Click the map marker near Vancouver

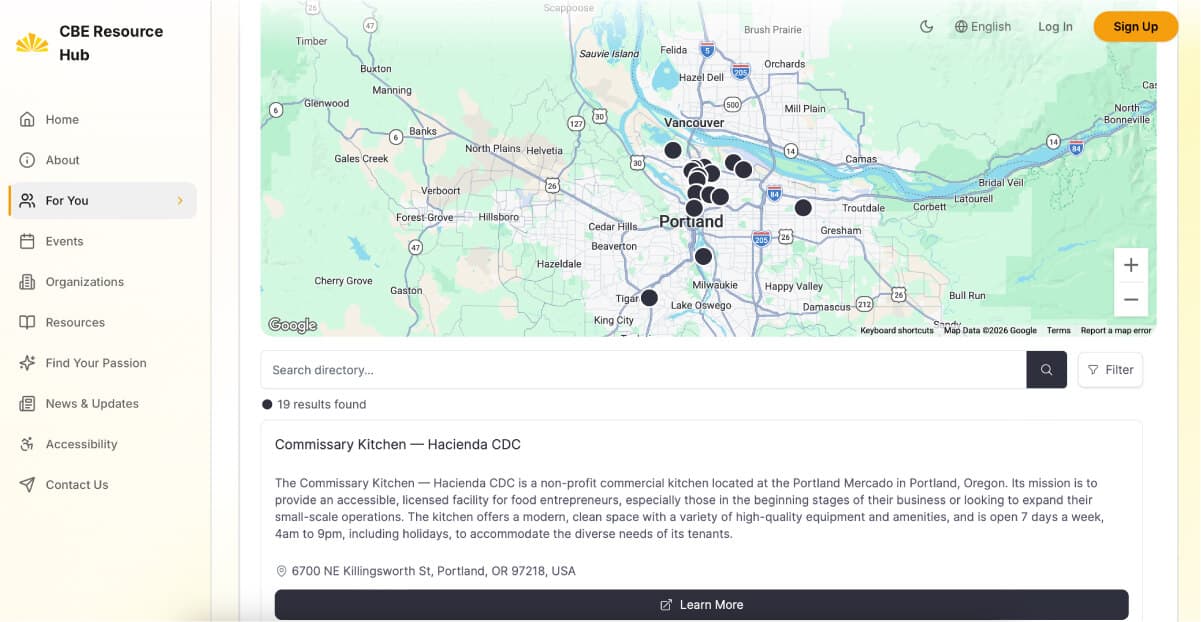coord(673,150)
